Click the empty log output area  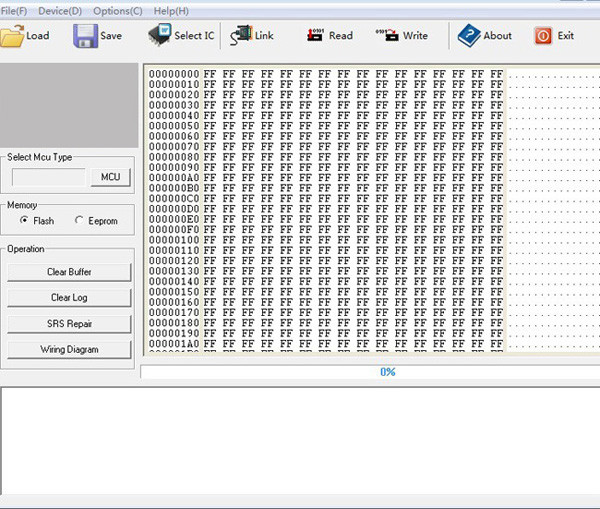coord(300,441)
